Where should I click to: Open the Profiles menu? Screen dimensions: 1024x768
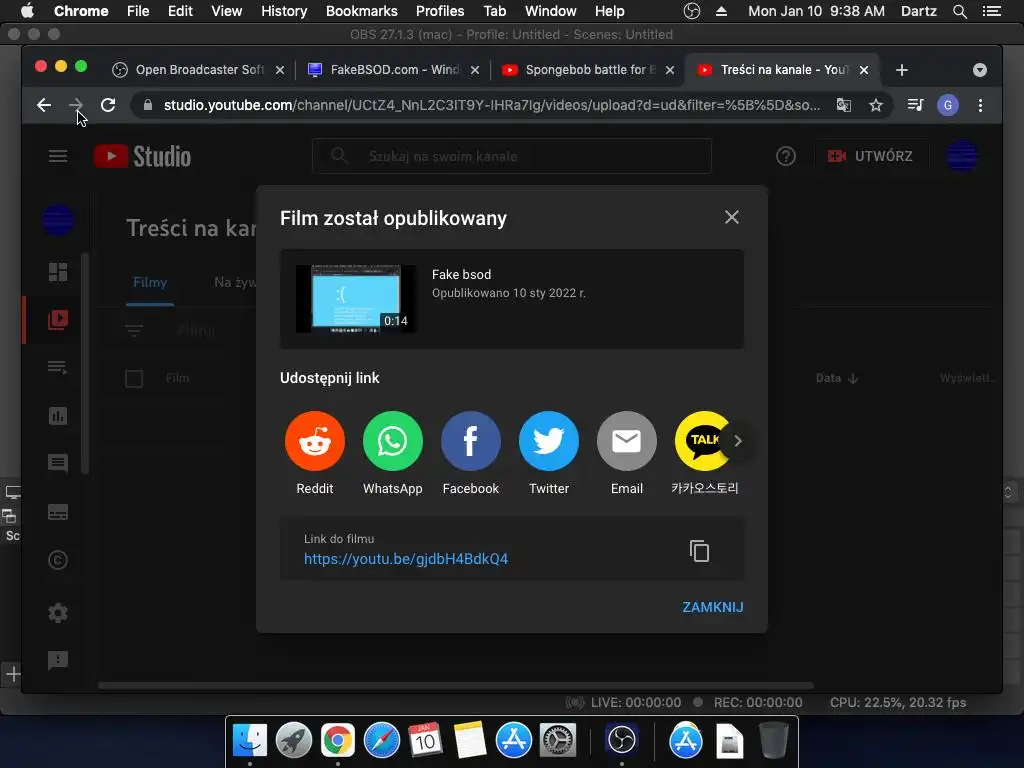coord(440,11)
